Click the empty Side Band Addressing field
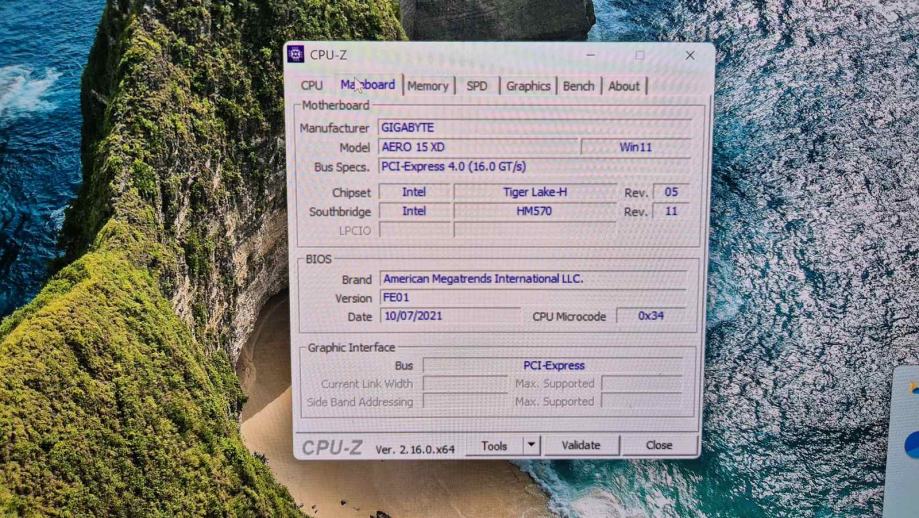The width and height of the screenshot is (919, 518). tap(465, 402)
